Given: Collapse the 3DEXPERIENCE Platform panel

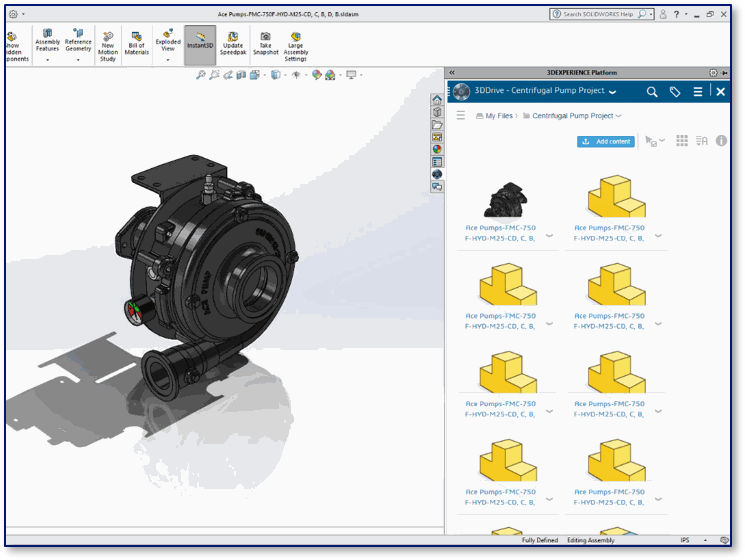Looking at the screenshot, I should [452, 73].
